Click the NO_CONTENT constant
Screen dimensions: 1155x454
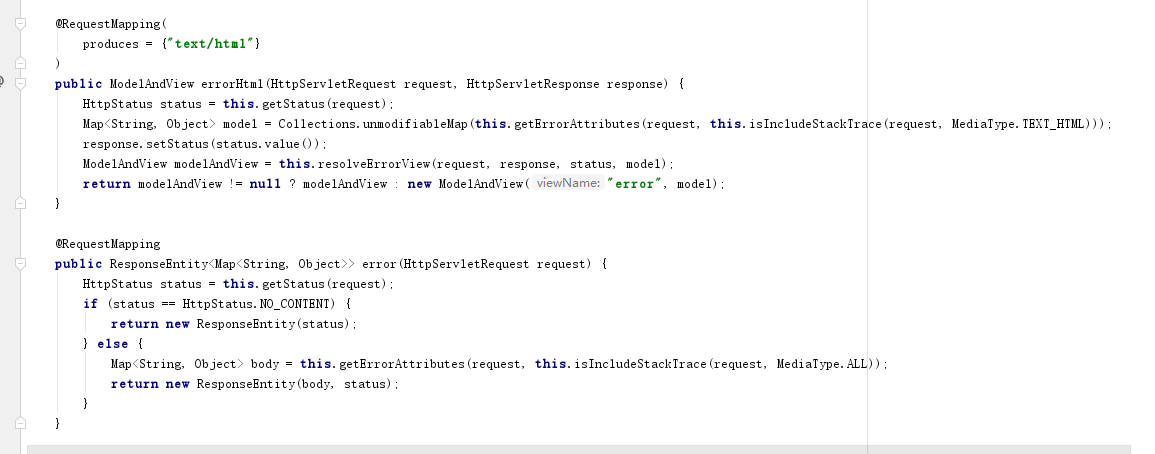pos(295,304)
